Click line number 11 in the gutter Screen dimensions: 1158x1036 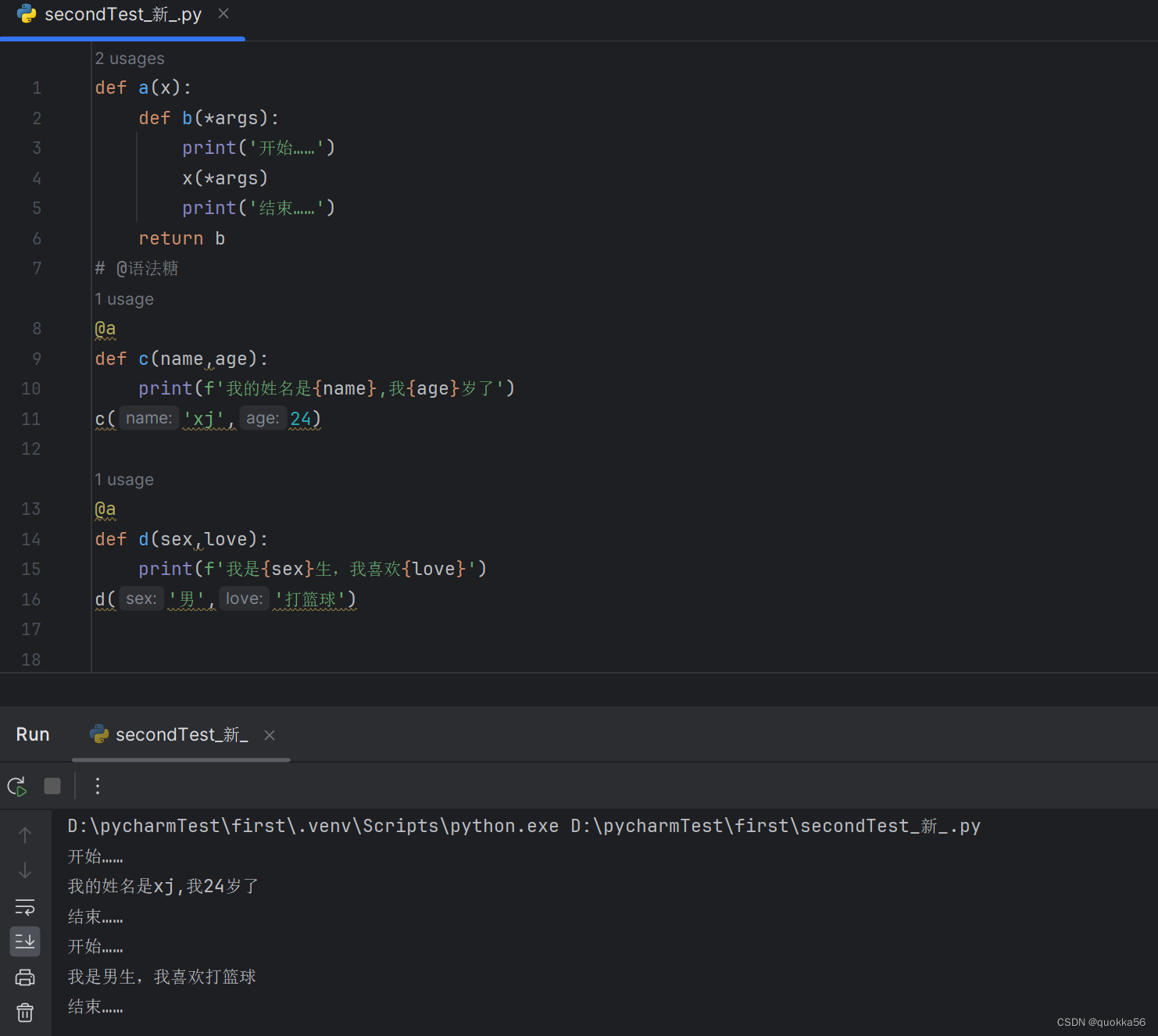pos(31,420)
